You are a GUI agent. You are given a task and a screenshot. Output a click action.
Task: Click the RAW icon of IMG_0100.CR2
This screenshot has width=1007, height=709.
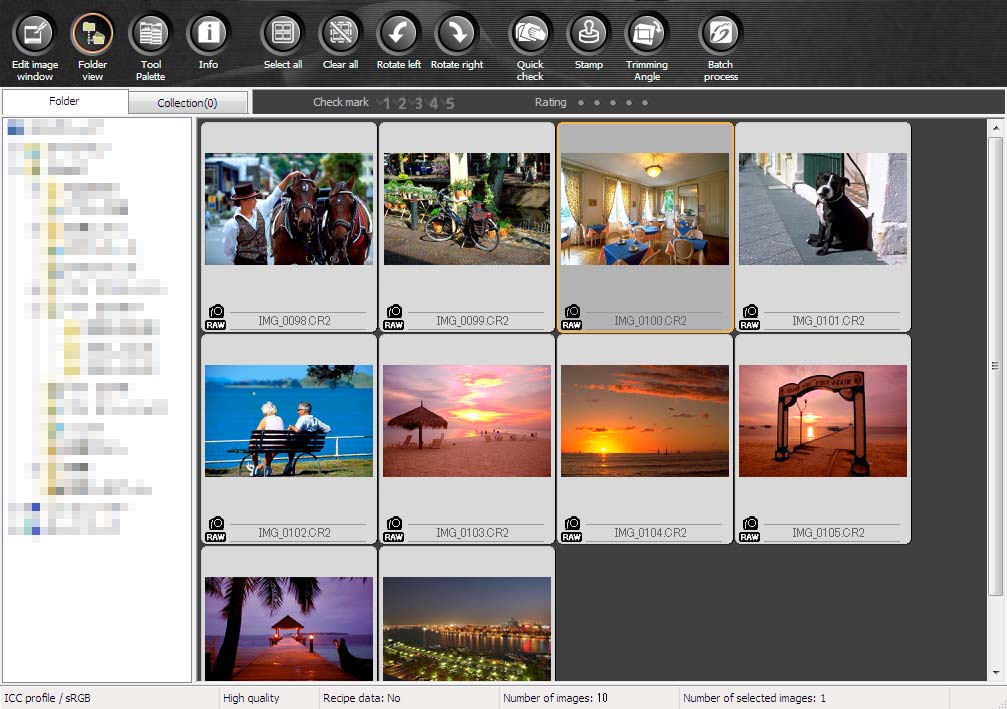pos(572,317)
